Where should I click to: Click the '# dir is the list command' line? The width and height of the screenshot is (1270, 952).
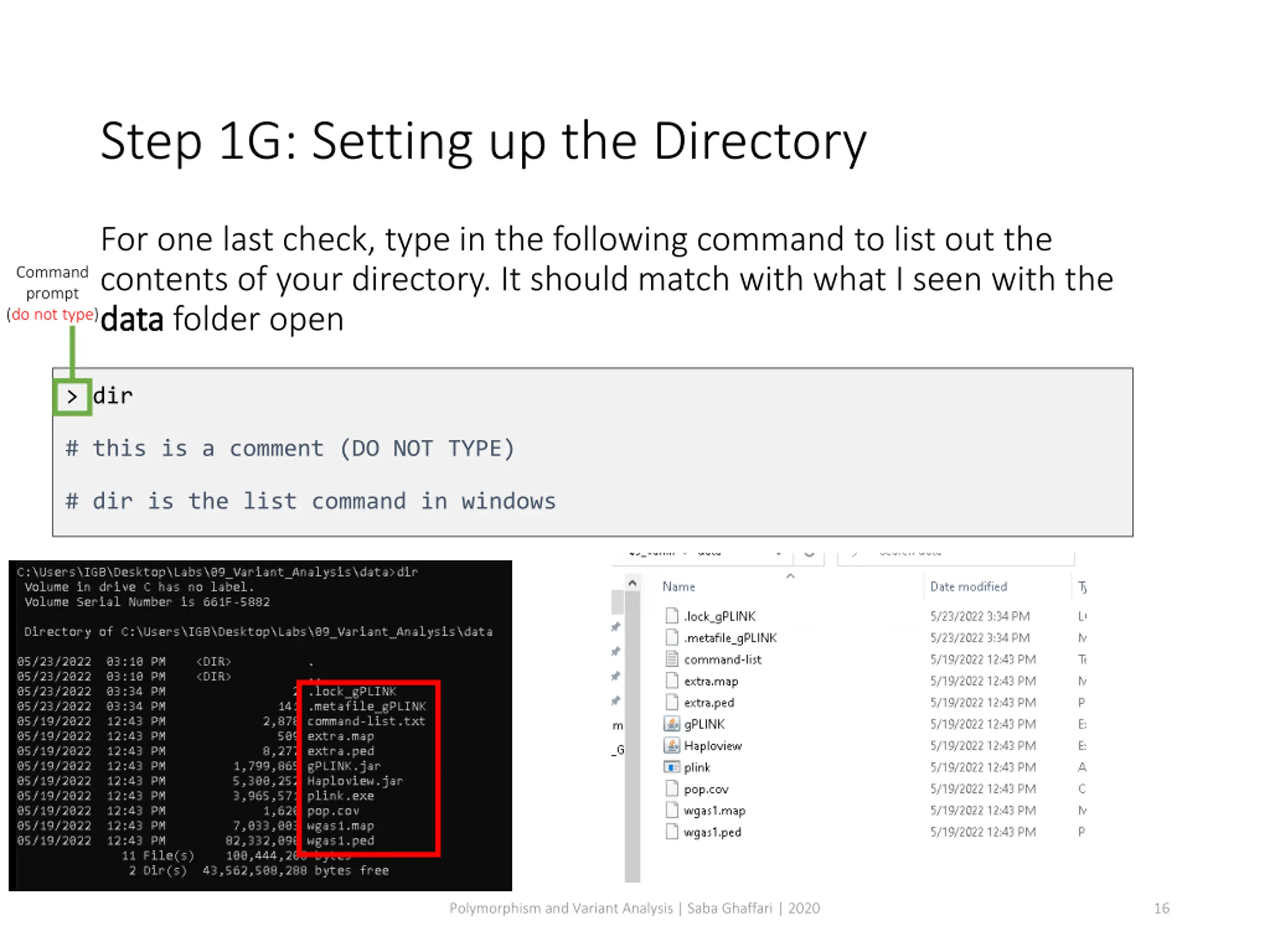pos(311,501)
